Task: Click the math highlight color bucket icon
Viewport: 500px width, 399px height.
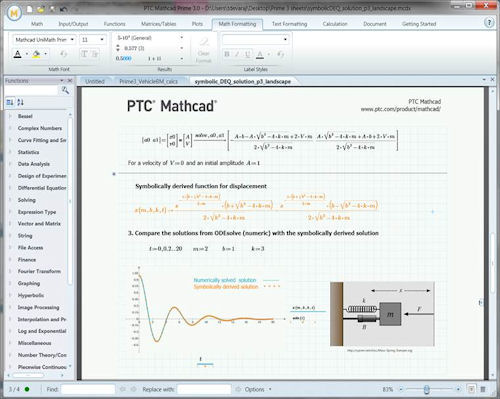Action: (x=36, y=54)
